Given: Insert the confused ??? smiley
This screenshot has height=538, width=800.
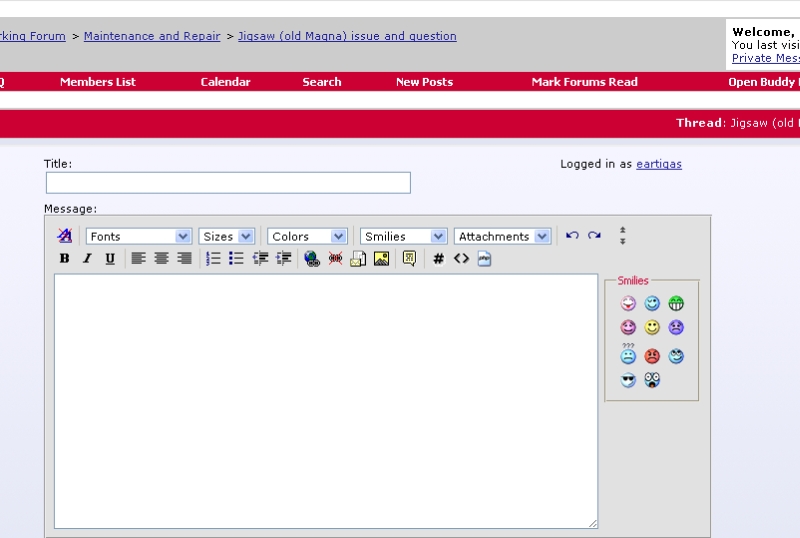Looking at the screenshot, I should point(628,353).
